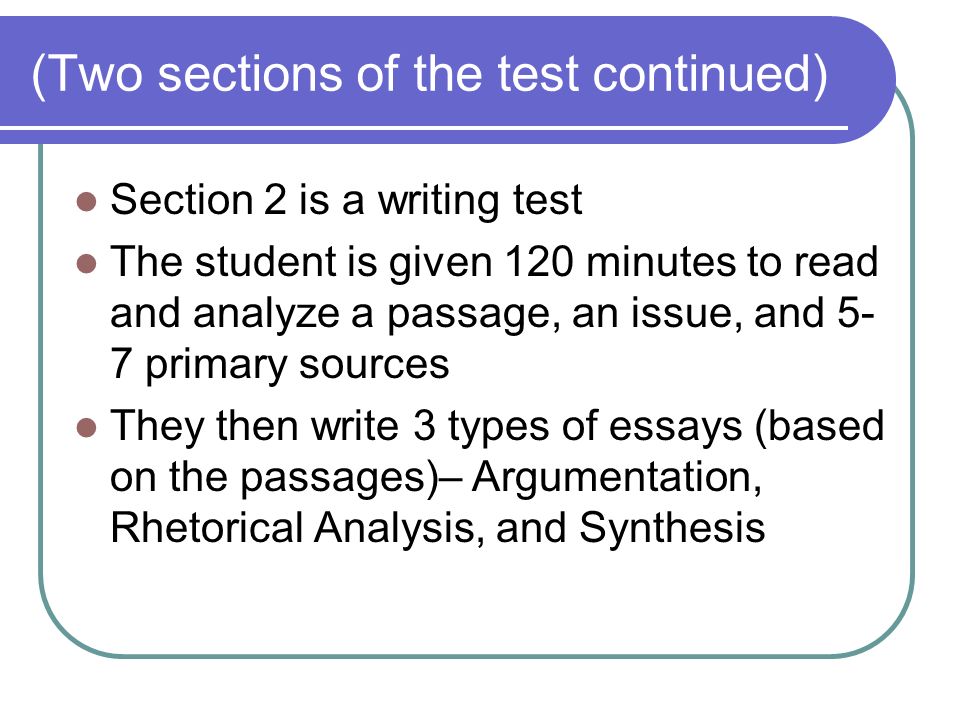960x720 pixels.
Task: Click the bullet dot beside They then write
Action: pos(87,428)
